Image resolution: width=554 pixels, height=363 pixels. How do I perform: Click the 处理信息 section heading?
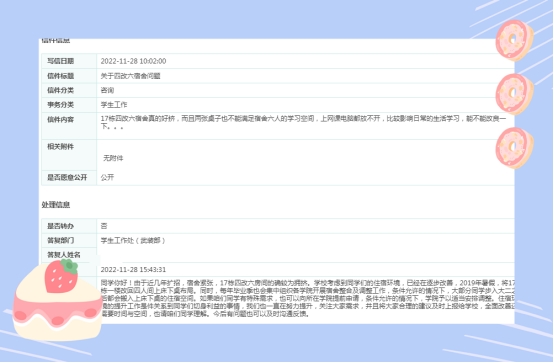56,205
